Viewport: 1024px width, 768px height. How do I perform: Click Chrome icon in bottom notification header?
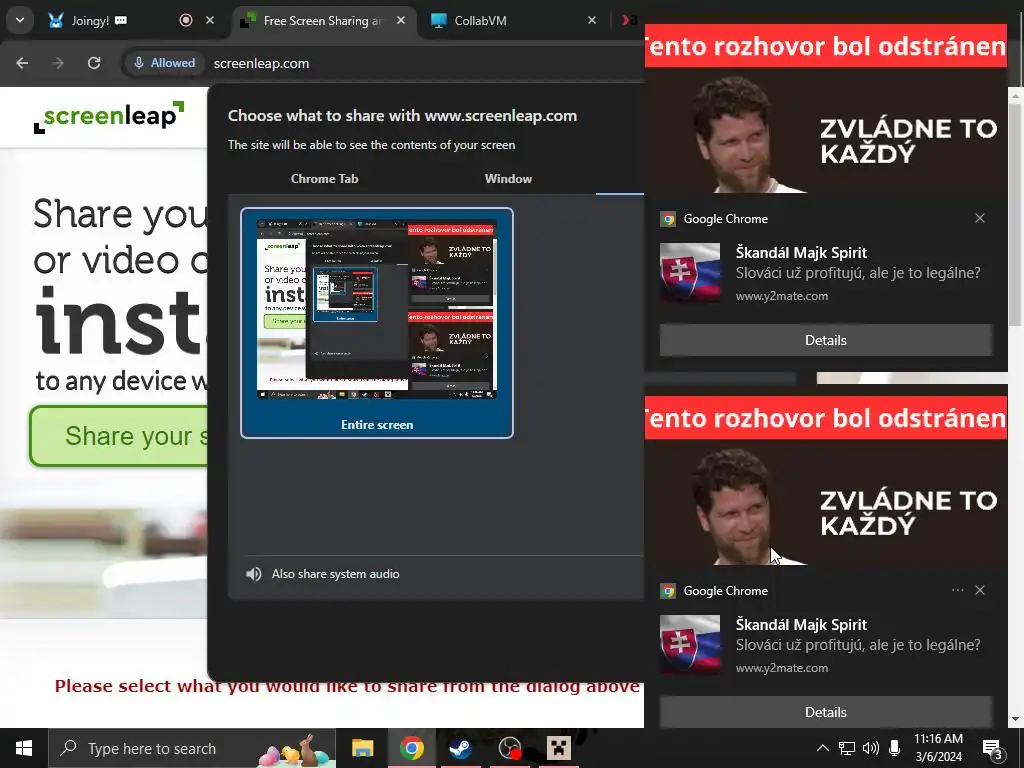click(668, 591)
